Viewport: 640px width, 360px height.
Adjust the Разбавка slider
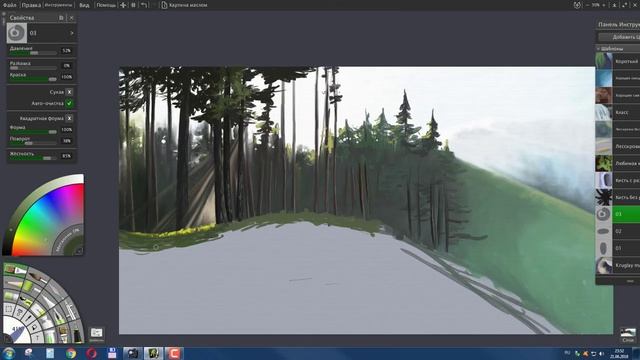pos(33,68)
